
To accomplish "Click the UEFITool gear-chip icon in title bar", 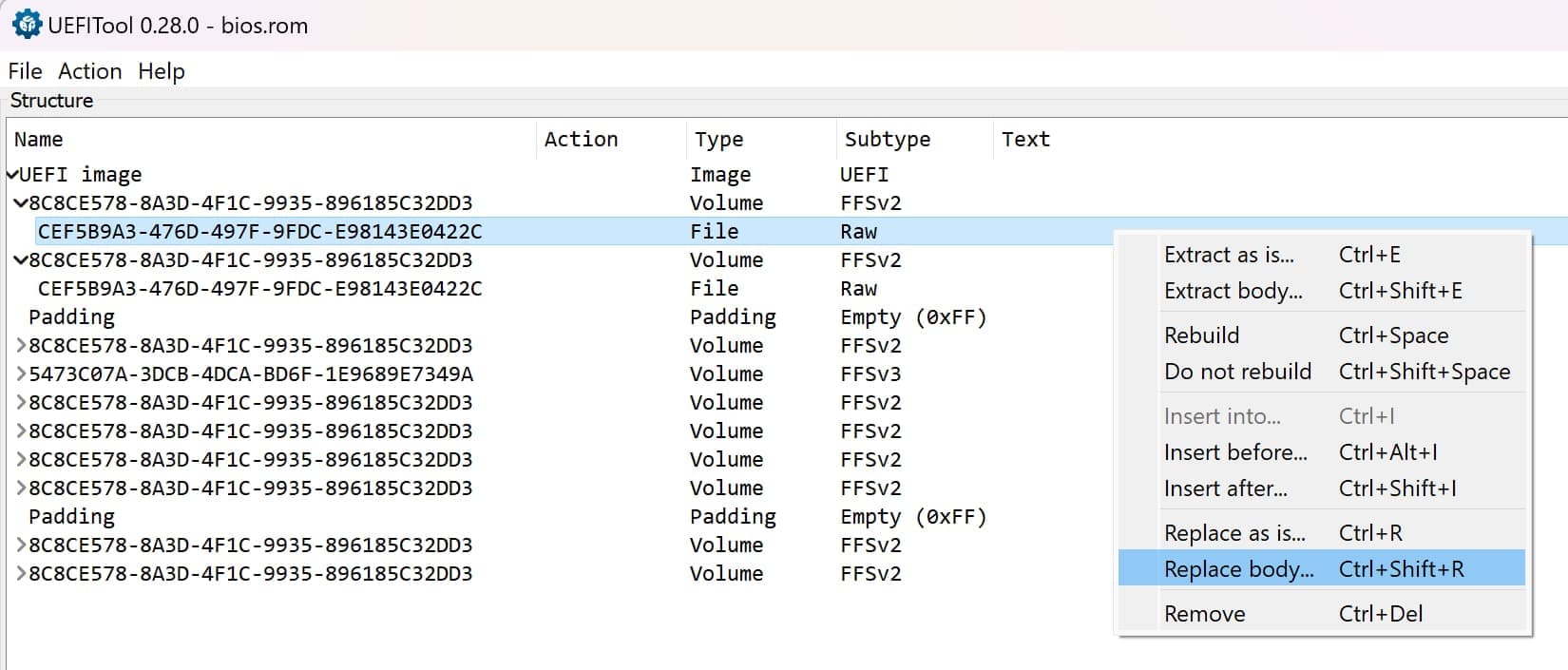I will click(27, 24).
